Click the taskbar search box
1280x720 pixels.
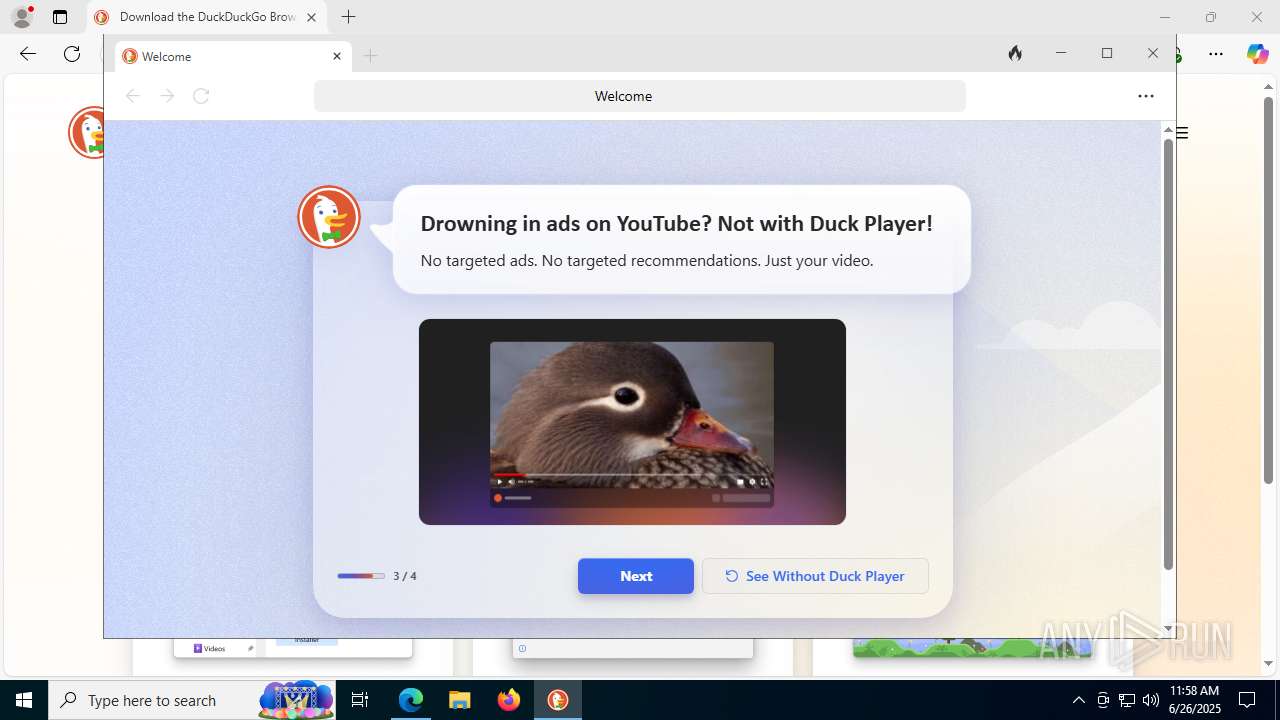click(x=193, y=700)
